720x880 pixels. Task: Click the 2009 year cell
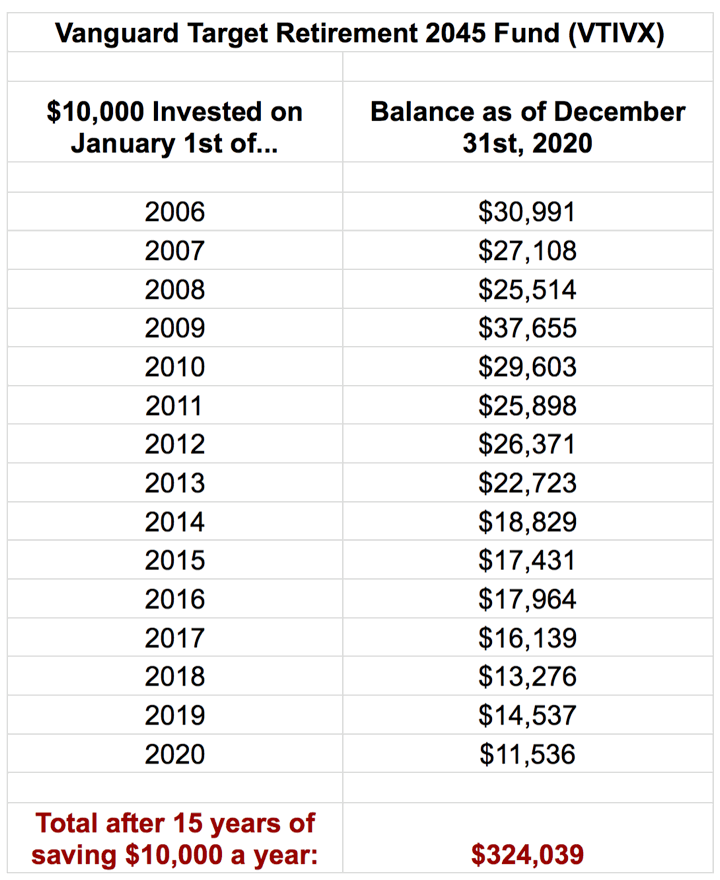[175, 328]
